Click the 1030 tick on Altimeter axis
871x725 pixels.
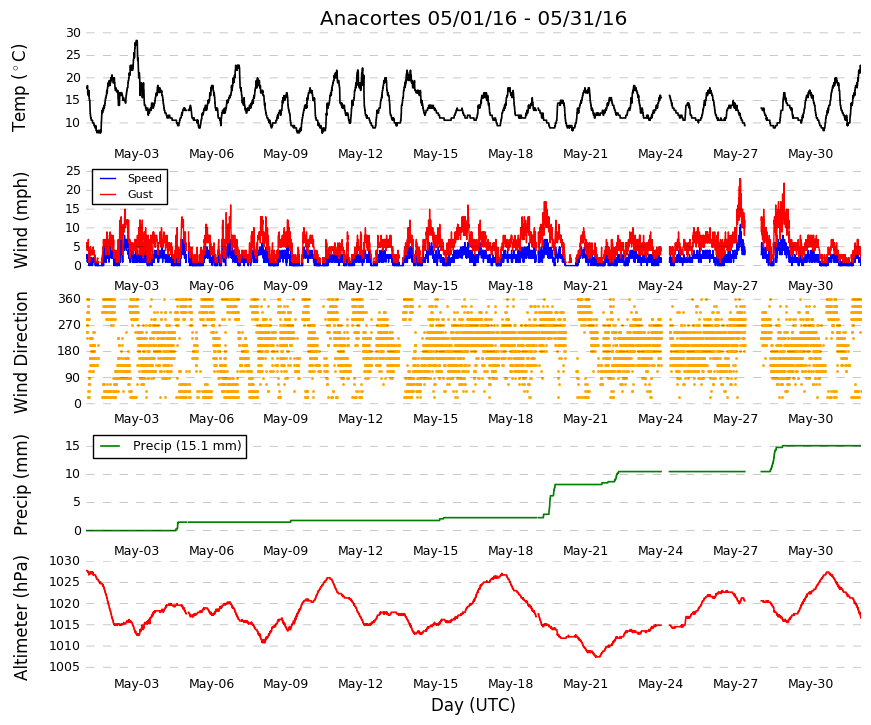[64, 561]
